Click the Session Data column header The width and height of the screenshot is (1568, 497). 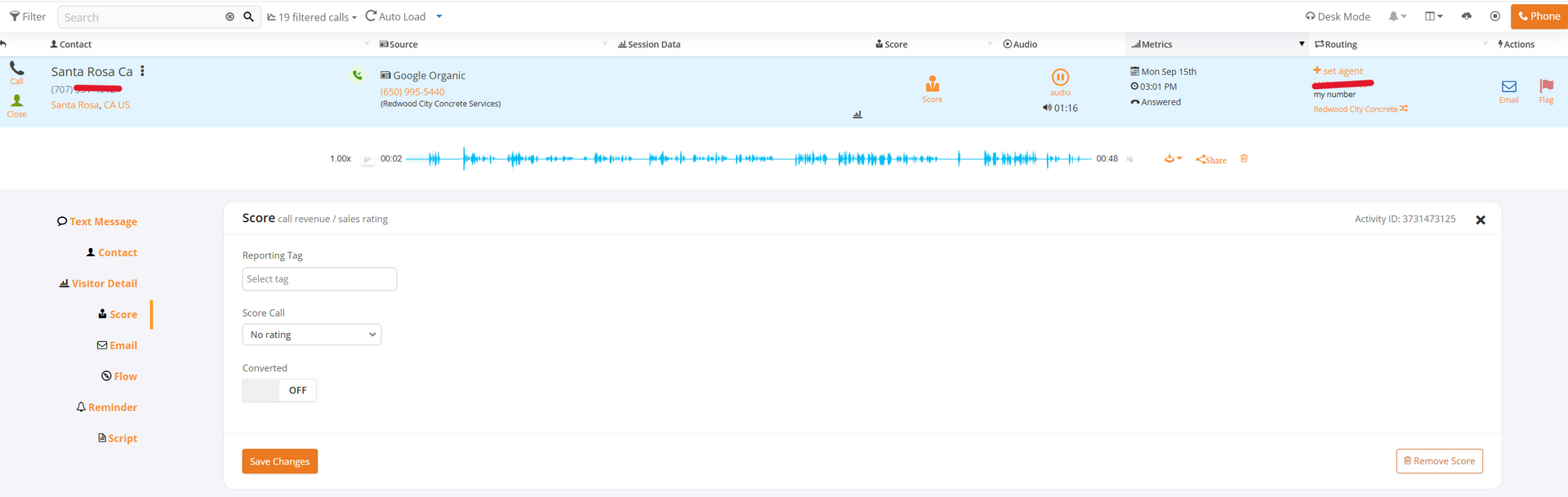tap(649, 44)
